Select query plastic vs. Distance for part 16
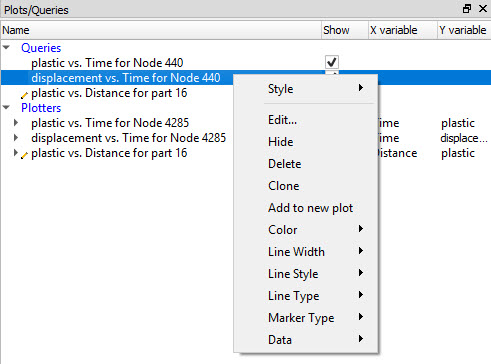The width and height of the screenshot is (491, 364). click(109, 93)
